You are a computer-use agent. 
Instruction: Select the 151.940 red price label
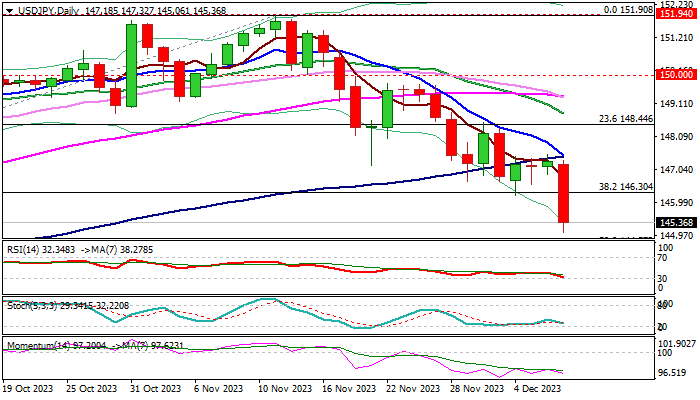coord(676,13)
